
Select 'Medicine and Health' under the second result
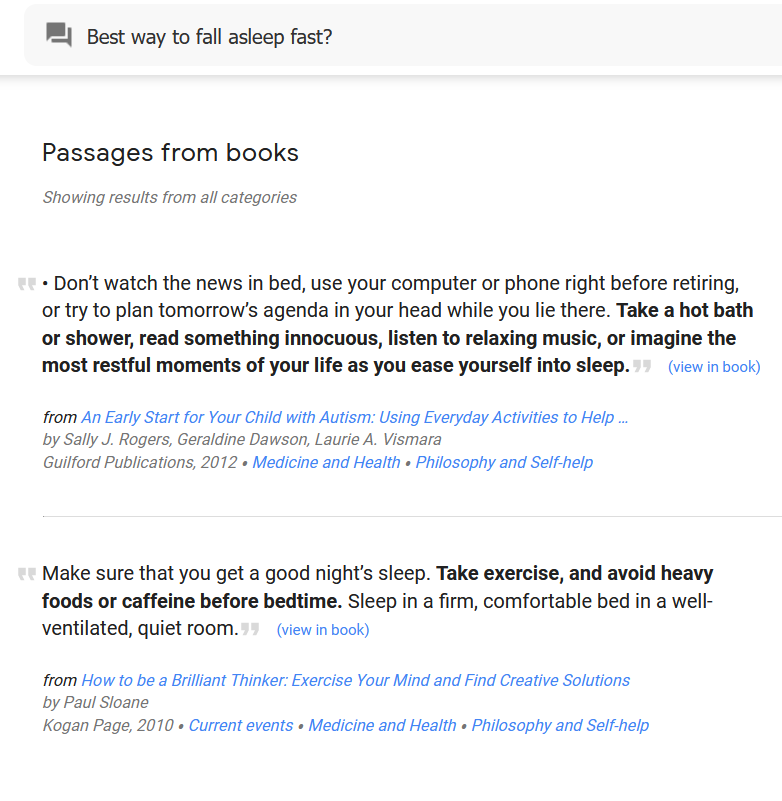pyautogui.click(x=382, y=725)
